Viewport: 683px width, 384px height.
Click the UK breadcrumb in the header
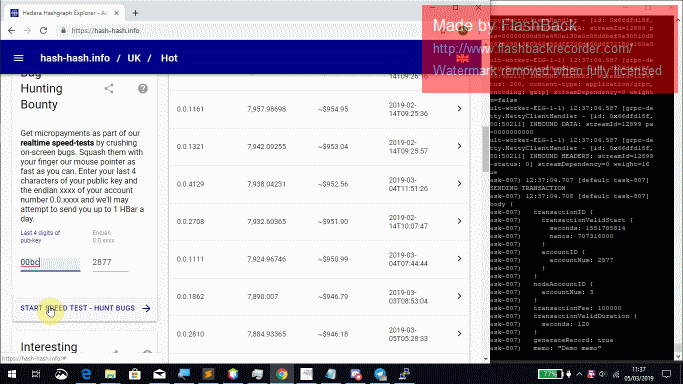(x=134, y=58)
